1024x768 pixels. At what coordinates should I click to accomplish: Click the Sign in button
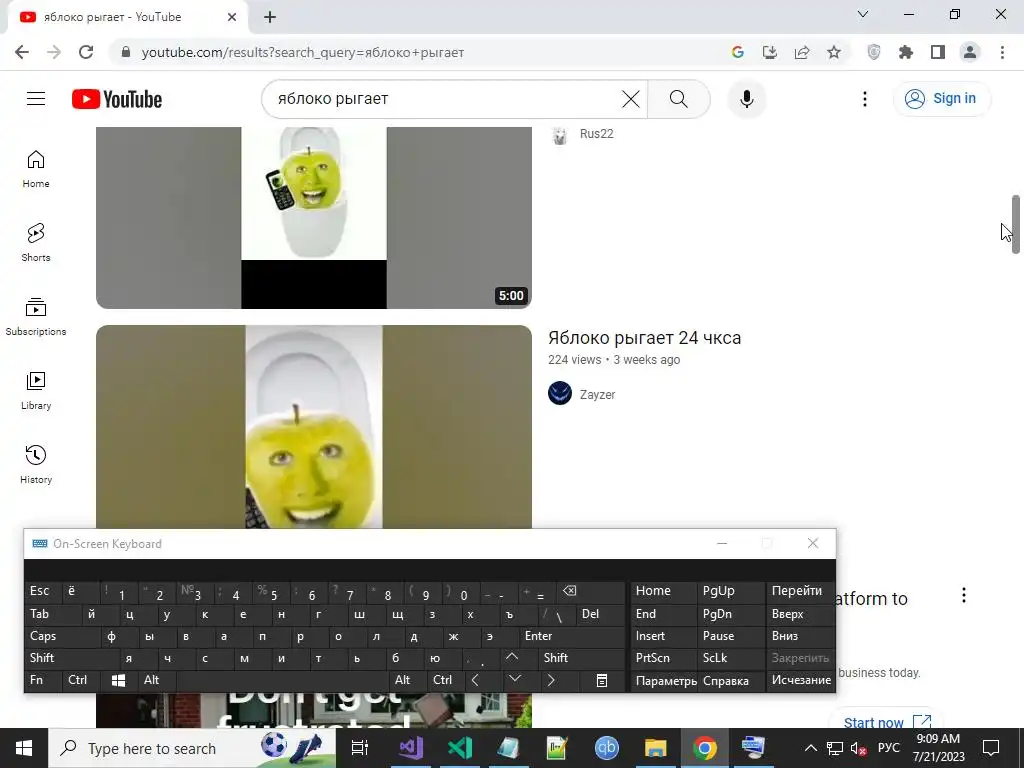tap(942, 99)
